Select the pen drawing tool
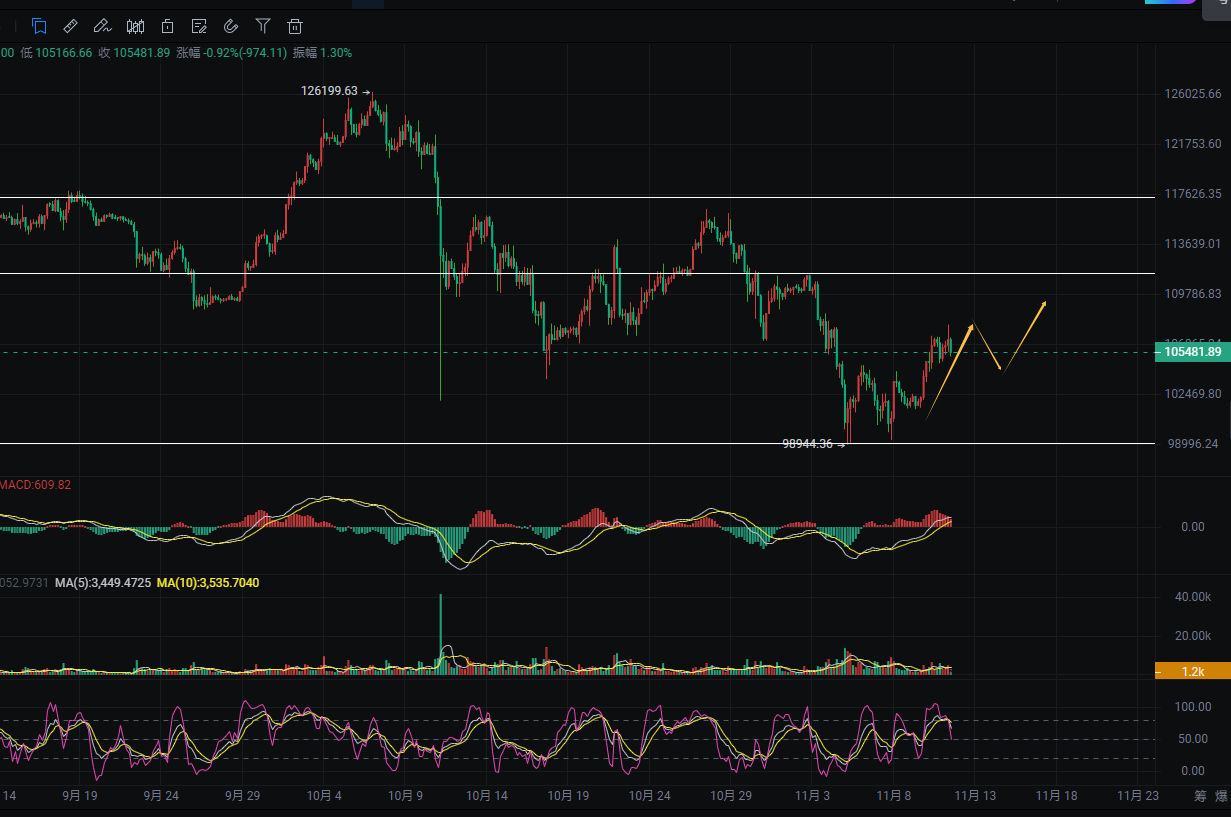Screen dimensions: 1231x817 [102, 26]
